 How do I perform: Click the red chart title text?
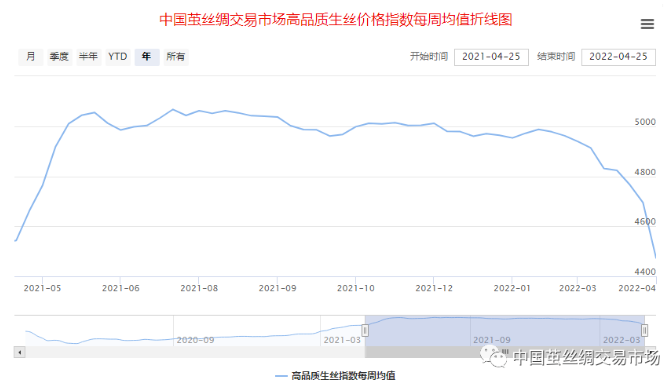coord(336,20)
